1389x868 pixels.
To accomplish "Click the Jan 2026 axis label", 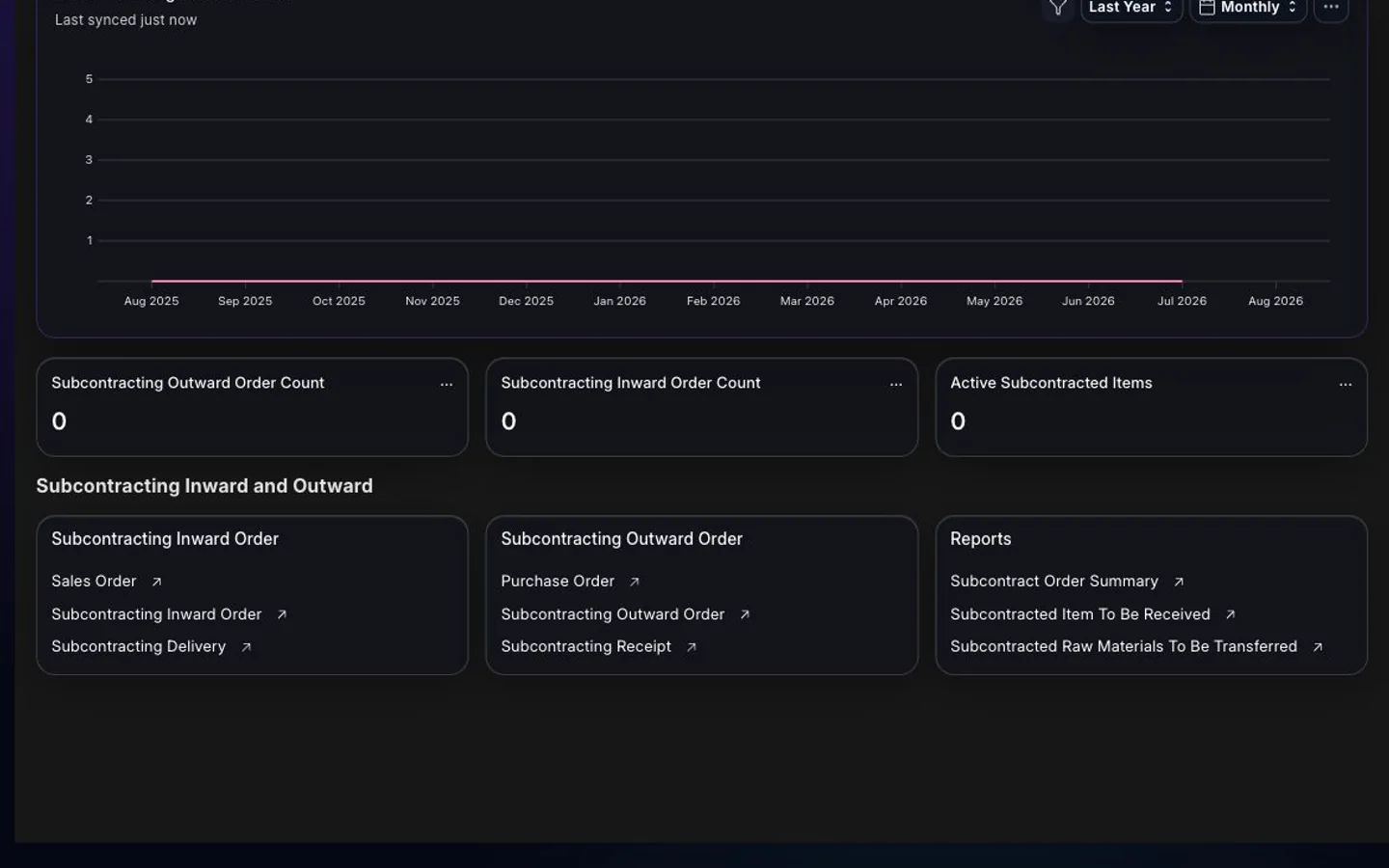I will pyautogui.click(x=619, y=301).
